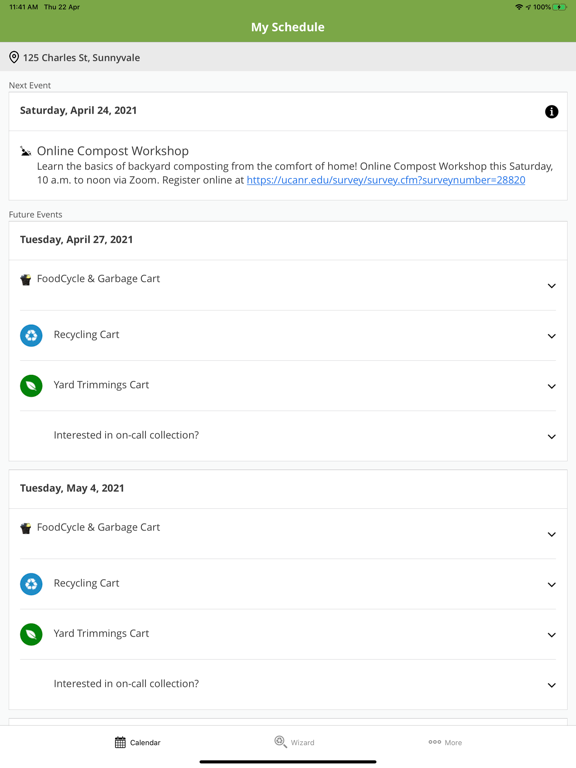The image size is (576, 768).
Task: Tap the green Yard Trimmings leaf icon under April 27
Action: coord(31,385)
